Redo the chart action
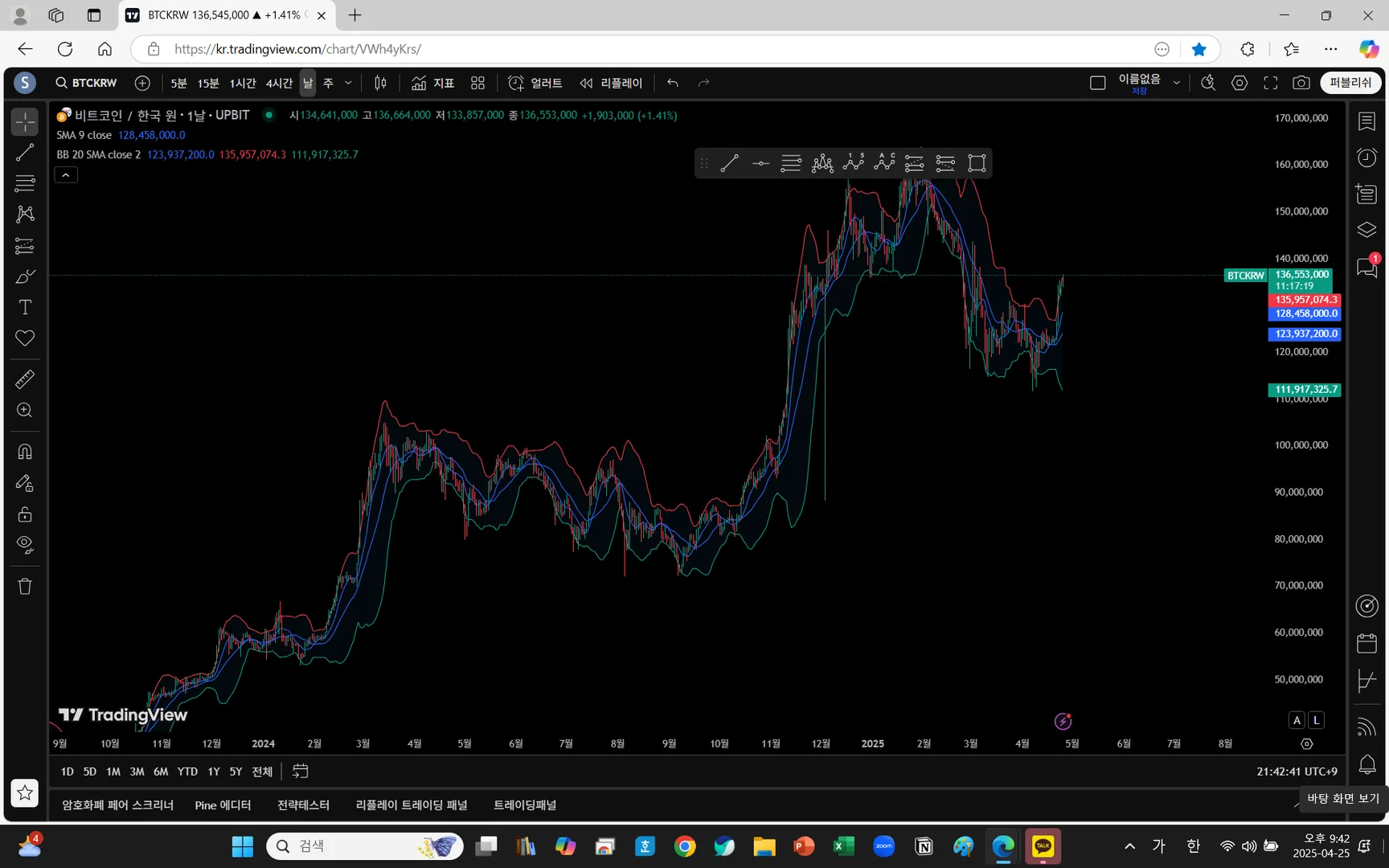Viewport: 1389px width, 868px height. 704,83
